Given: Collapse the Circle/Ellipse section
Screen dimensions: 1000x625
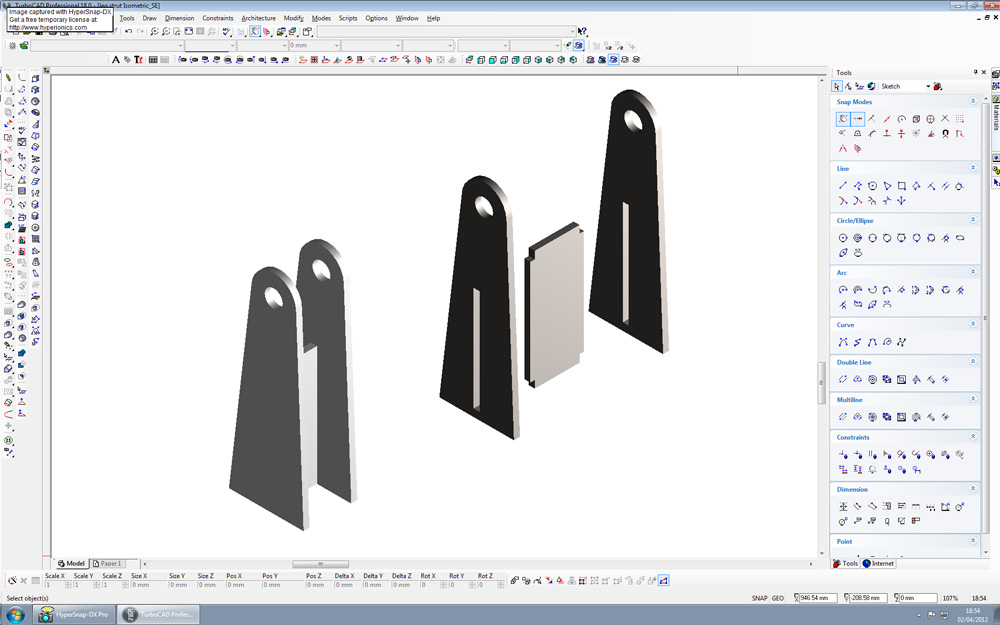Looking at the screenshot, I should 973,221.
